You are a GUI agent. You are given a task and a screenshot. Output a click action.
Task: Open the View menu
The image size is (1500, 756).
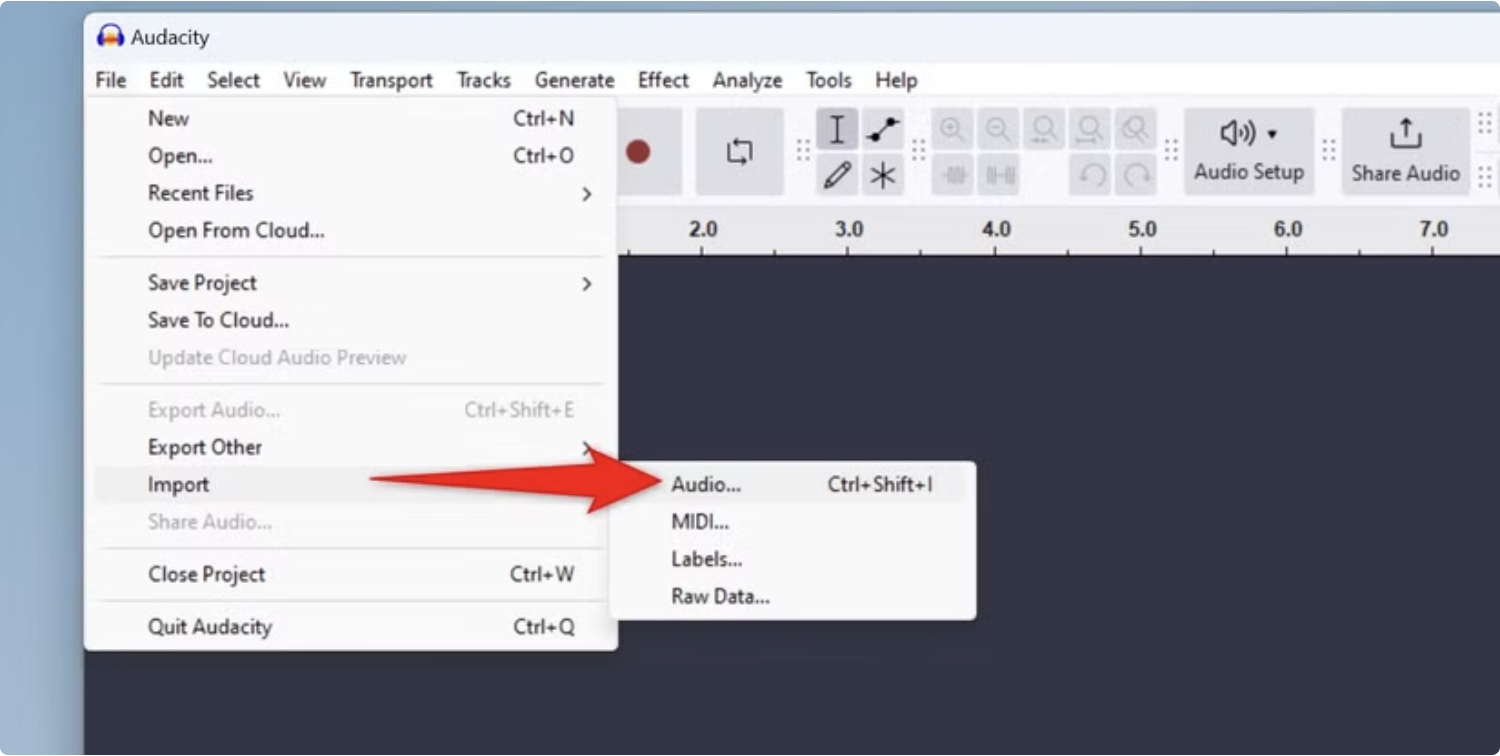click(x=304, y=80)
